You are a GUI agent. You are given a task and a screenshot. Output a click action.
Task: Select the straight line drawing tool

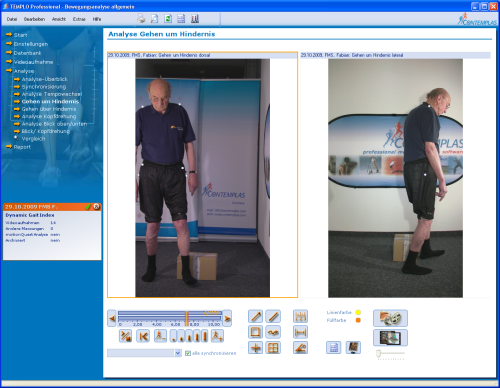(273, 316)
